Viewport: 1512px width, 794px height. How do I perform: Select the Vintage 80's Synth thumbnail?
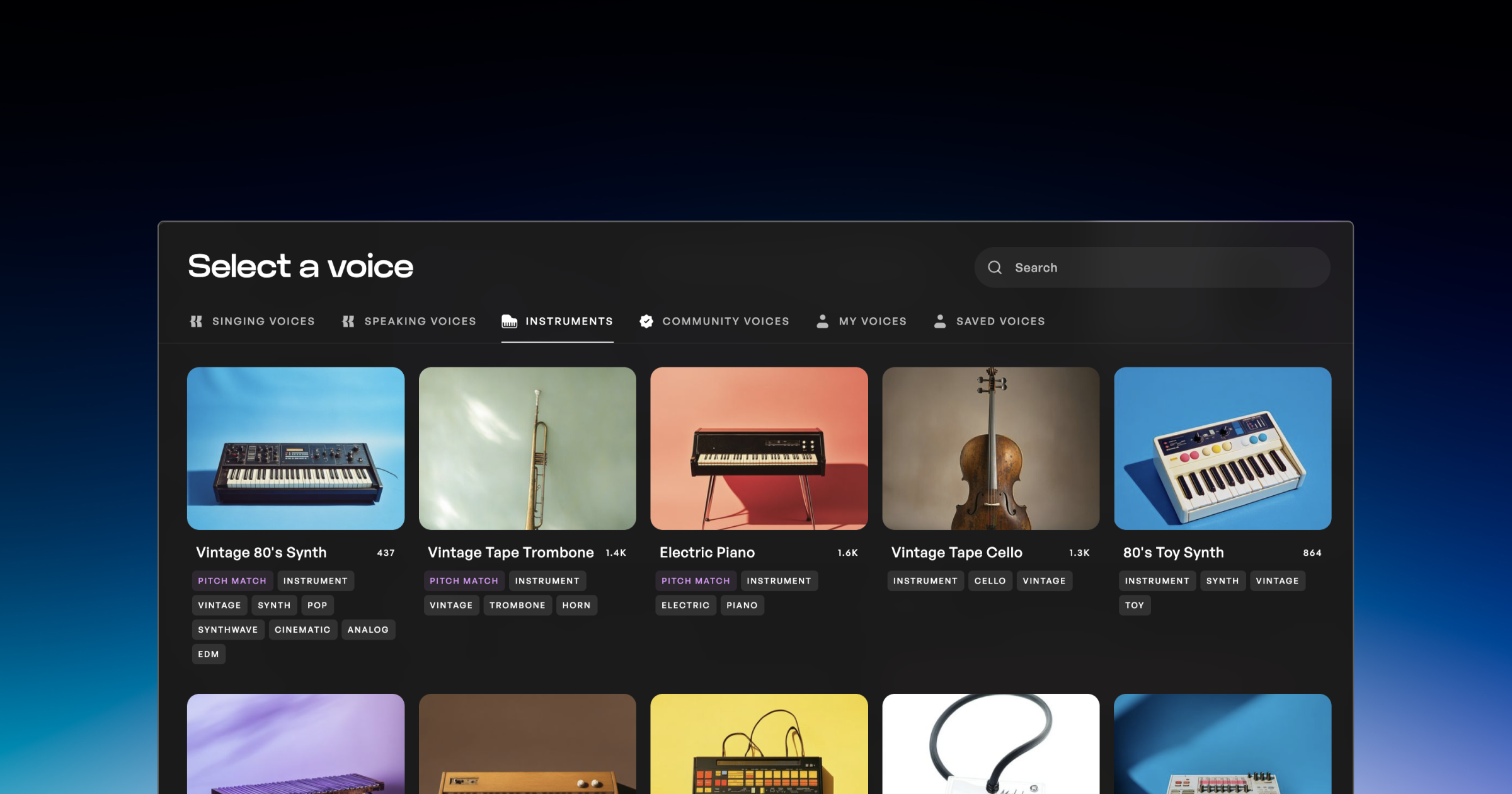click(295, 448)
